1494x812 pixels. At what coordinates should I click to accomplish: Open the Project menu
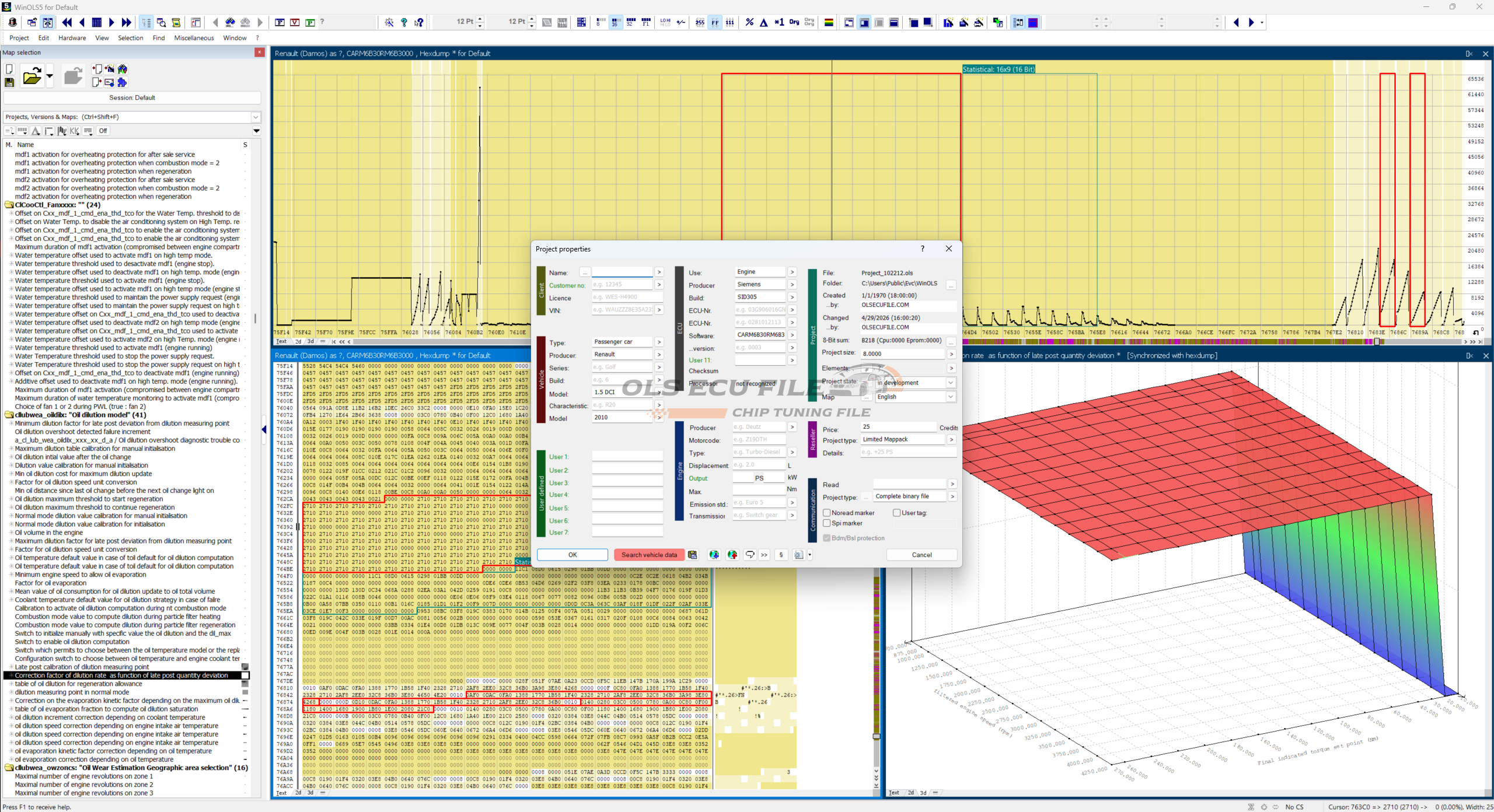(x=19, y=38)
